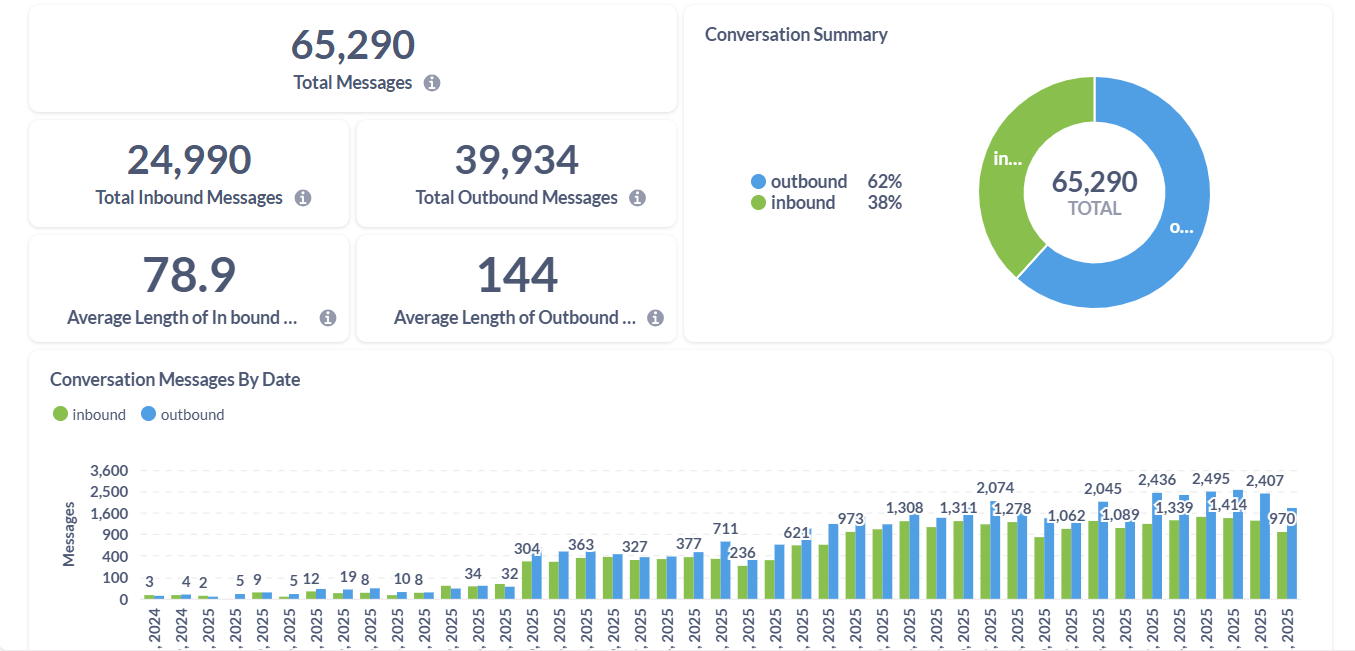Screen dimensions: 1355x651
Task: Toggle outbound series in bar chart legend
Action: coord(183,414)
